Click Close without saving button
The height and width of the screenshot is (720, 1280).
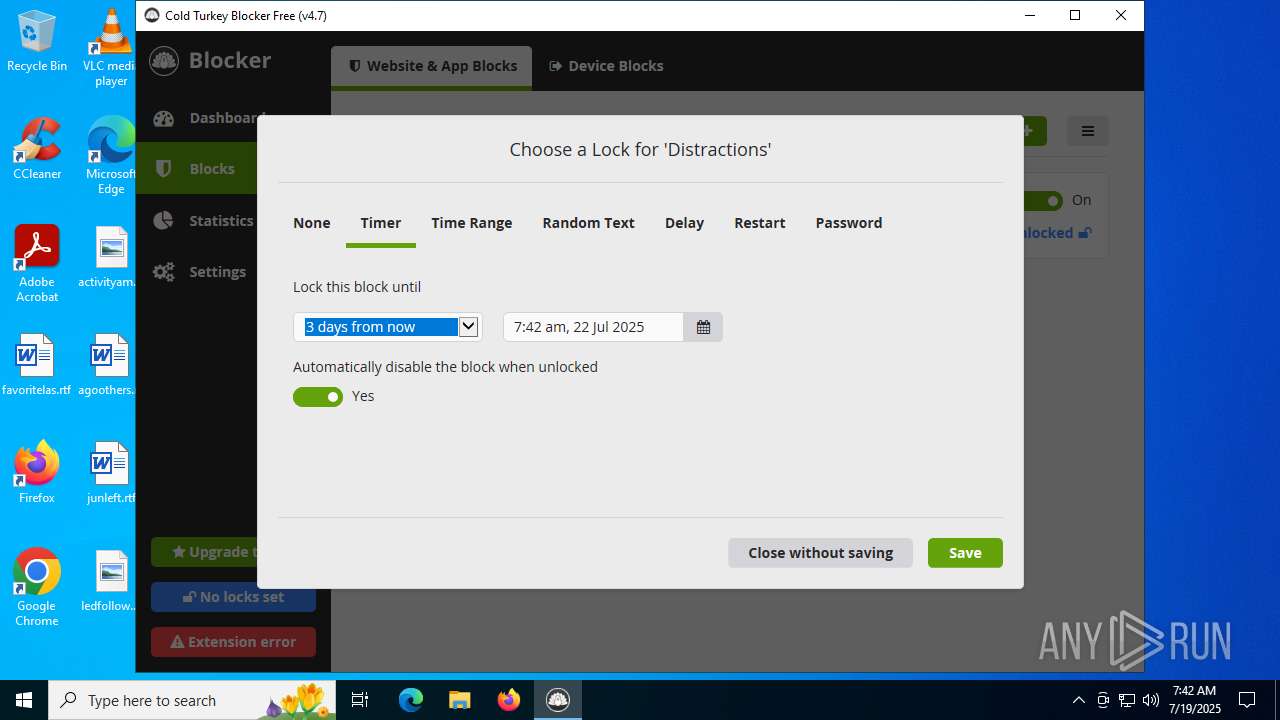click(820, 553)
